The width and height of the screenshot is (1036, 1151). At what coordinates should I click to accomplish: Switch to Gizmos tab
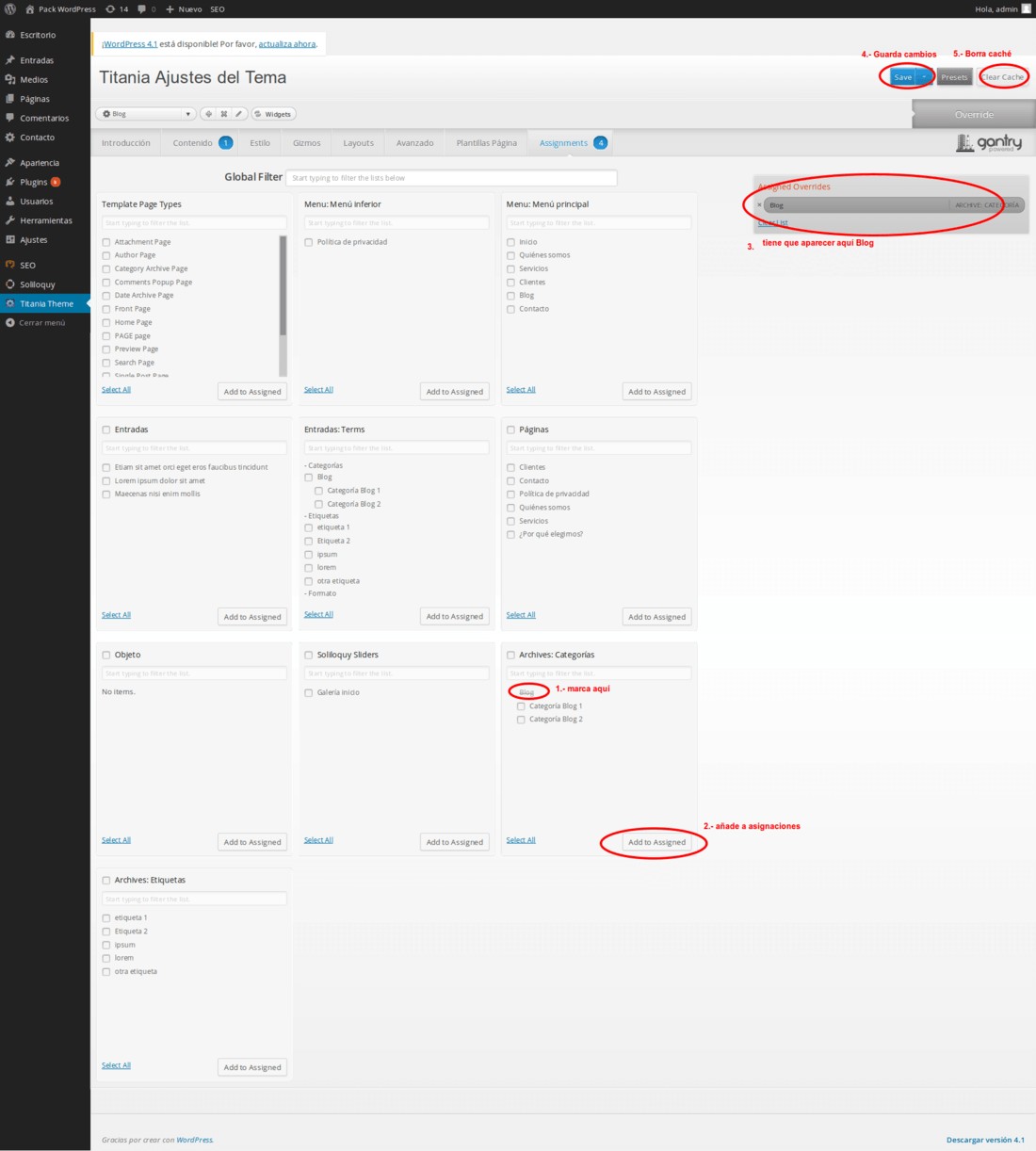(x=307, y=143)
